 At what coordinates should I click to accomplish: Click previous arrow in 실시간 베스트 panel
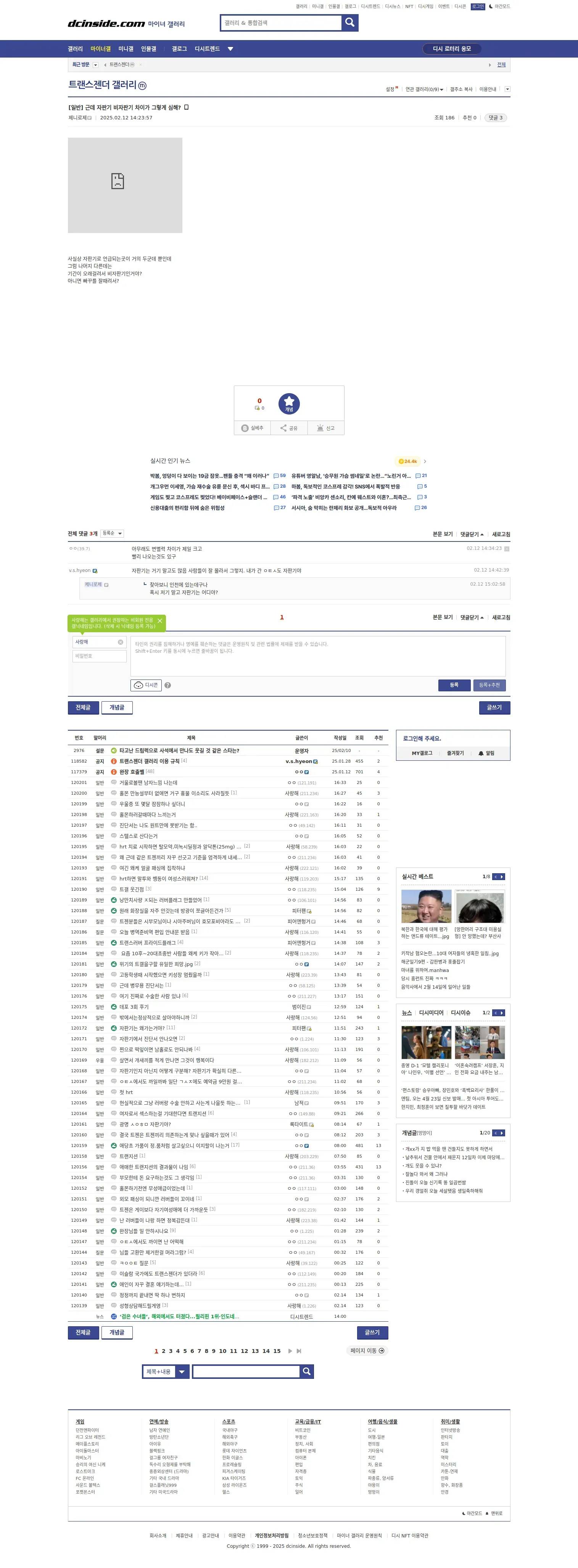pos(496,877)
